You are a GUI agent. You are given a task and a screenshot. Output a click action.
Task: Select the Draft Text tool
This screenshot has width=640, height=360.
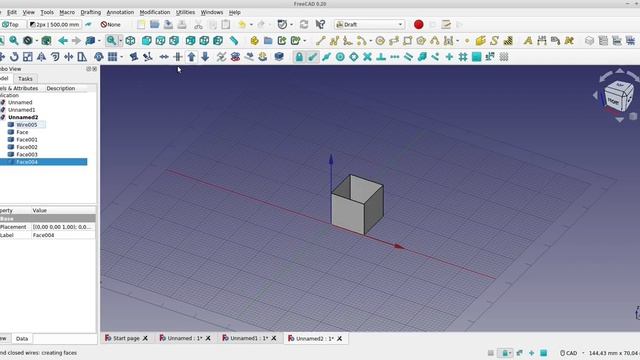coord(528,40)
